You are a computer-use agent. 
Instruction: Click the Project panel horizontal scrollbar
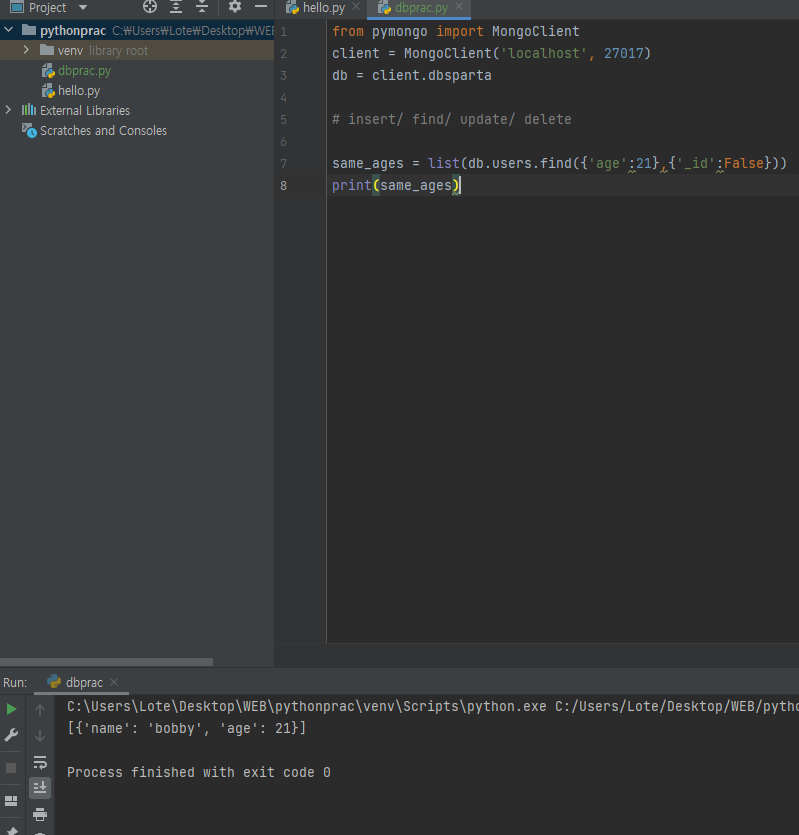click(x=107, y=662)
